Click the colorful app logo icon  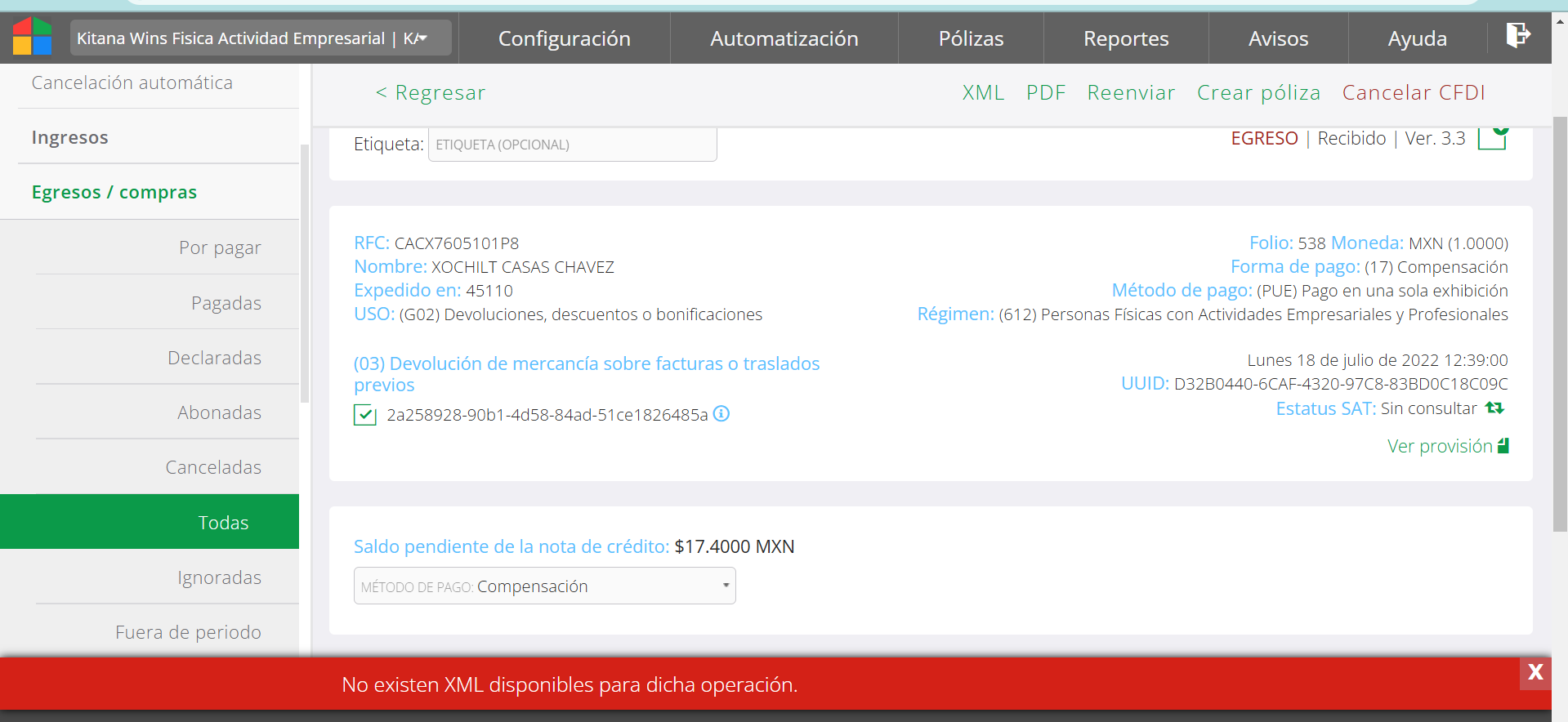tap(32, 37)
